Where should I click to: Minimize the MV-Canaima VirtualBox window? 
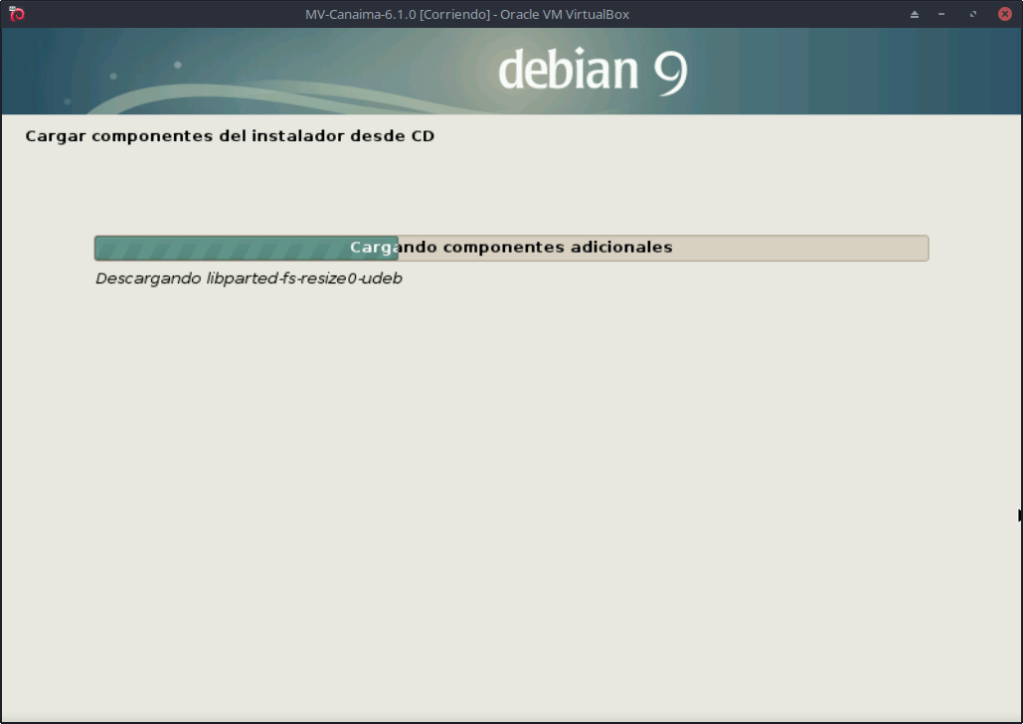942,15
